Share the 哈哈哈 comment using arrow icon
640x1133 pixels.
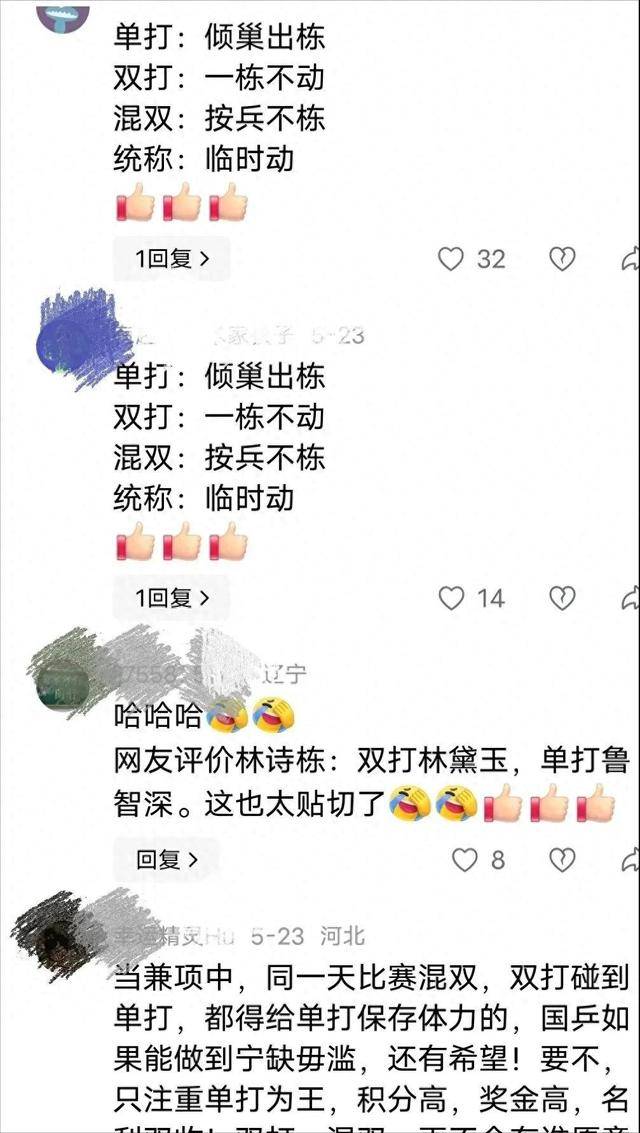click(631, 859)
